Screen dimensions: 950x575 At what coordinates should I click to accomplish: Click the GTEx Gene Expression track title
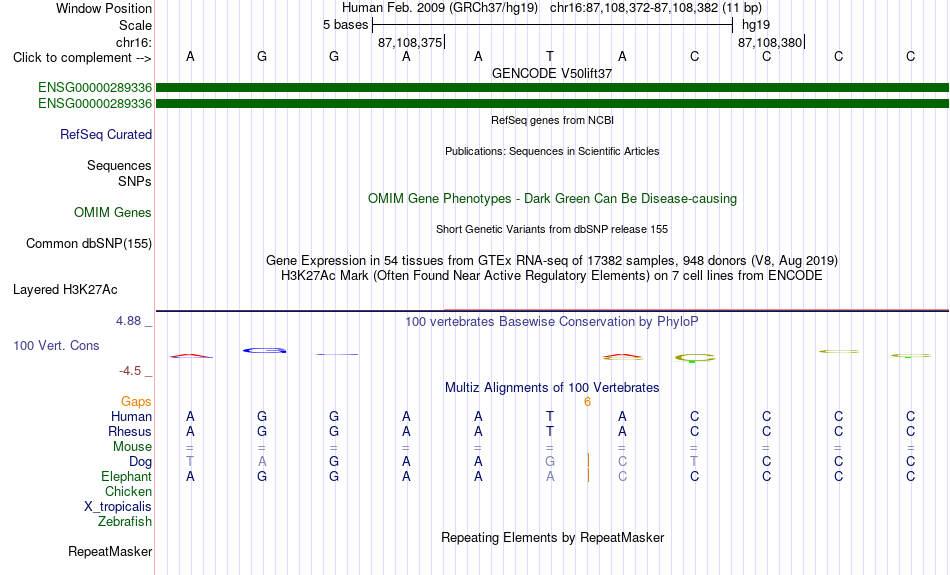tap(552, 261)
